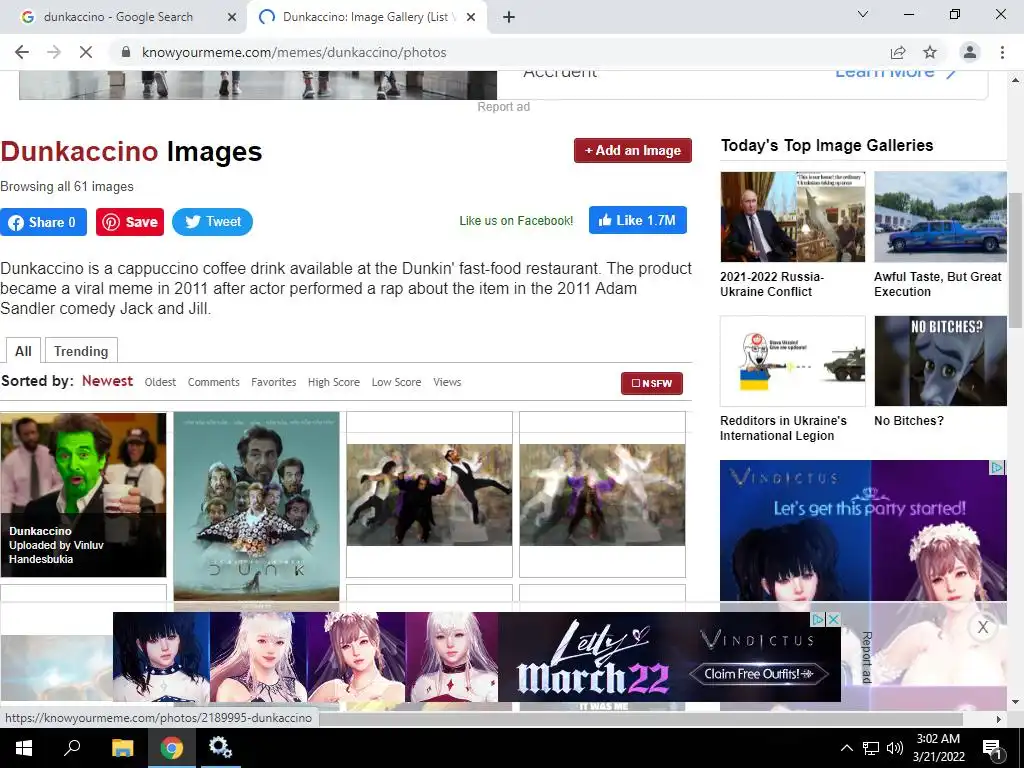Open a new browser tab
The image size is (1024, 768).
[509, 17]
